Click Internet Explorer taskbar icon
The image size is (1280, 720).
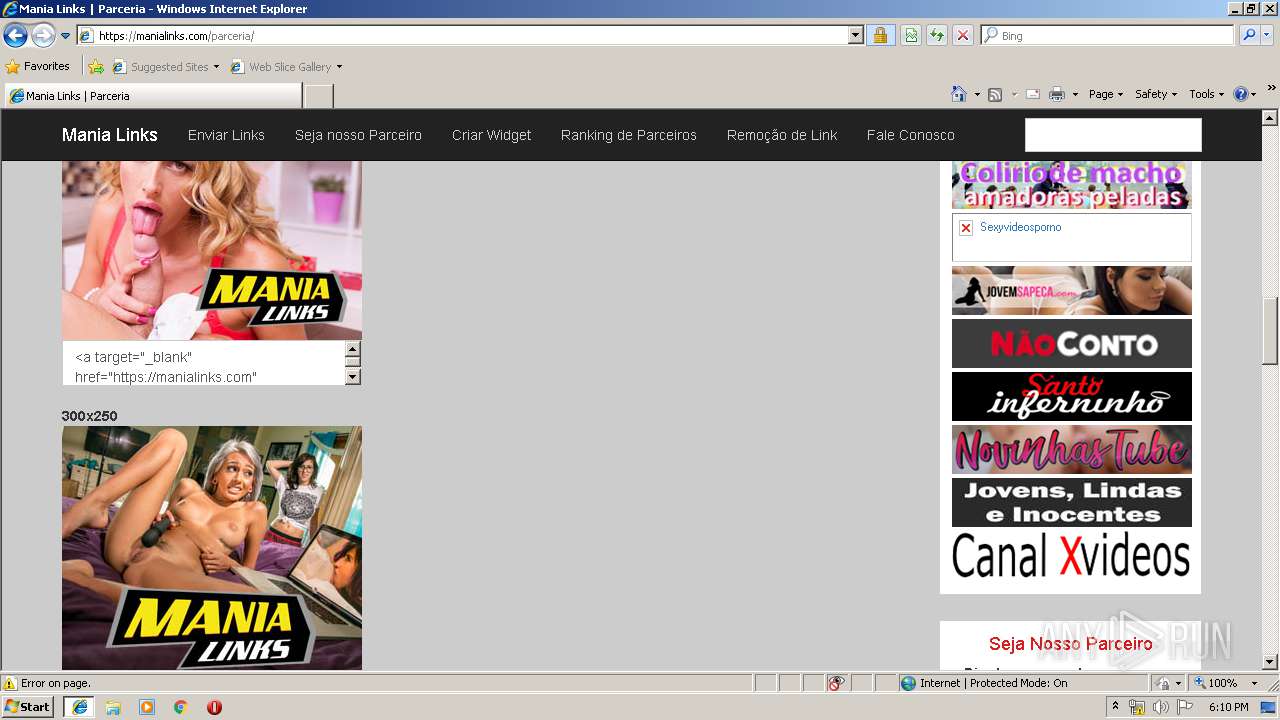(x=80, y=707)
